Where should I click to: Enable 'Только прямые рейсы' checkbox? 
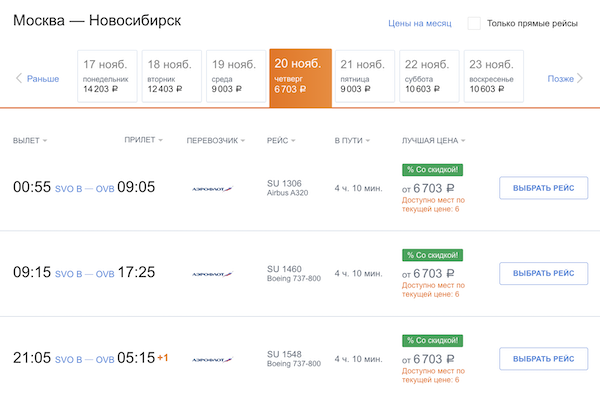pyautogui.click(x=474, y=23)
